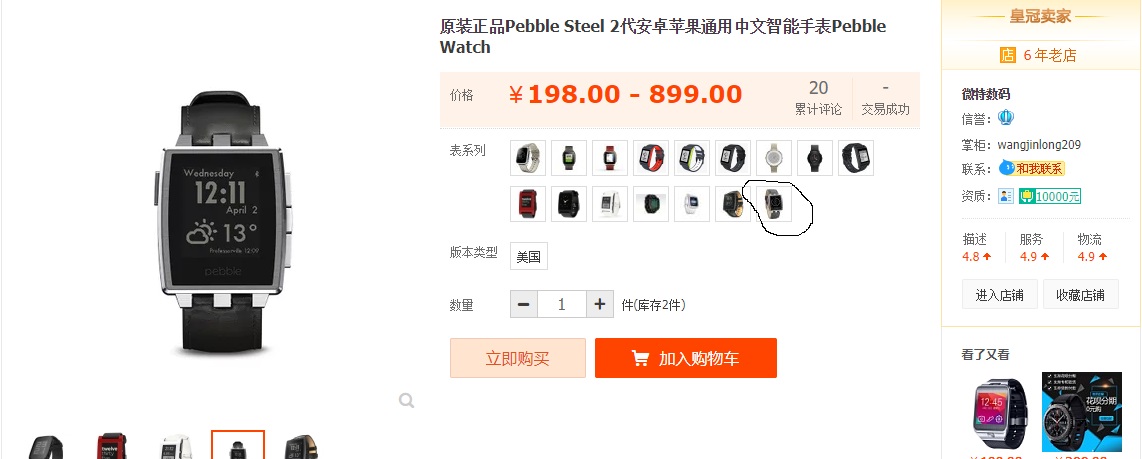The width and height of the screenshot is (1142, 459).
Task: Select the black and red band watch variant
Action: click(651, 158)
